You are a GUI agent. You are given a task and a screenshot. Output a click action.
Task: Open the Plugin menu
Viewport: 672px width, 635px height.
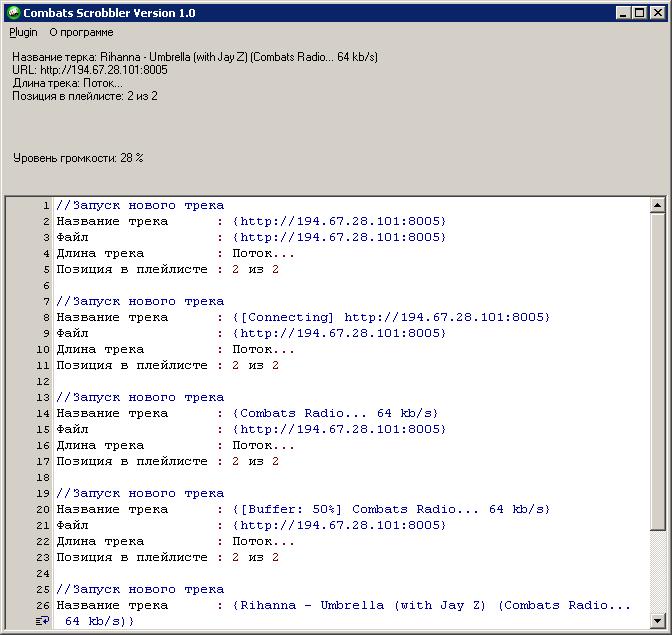click(23, 33)
